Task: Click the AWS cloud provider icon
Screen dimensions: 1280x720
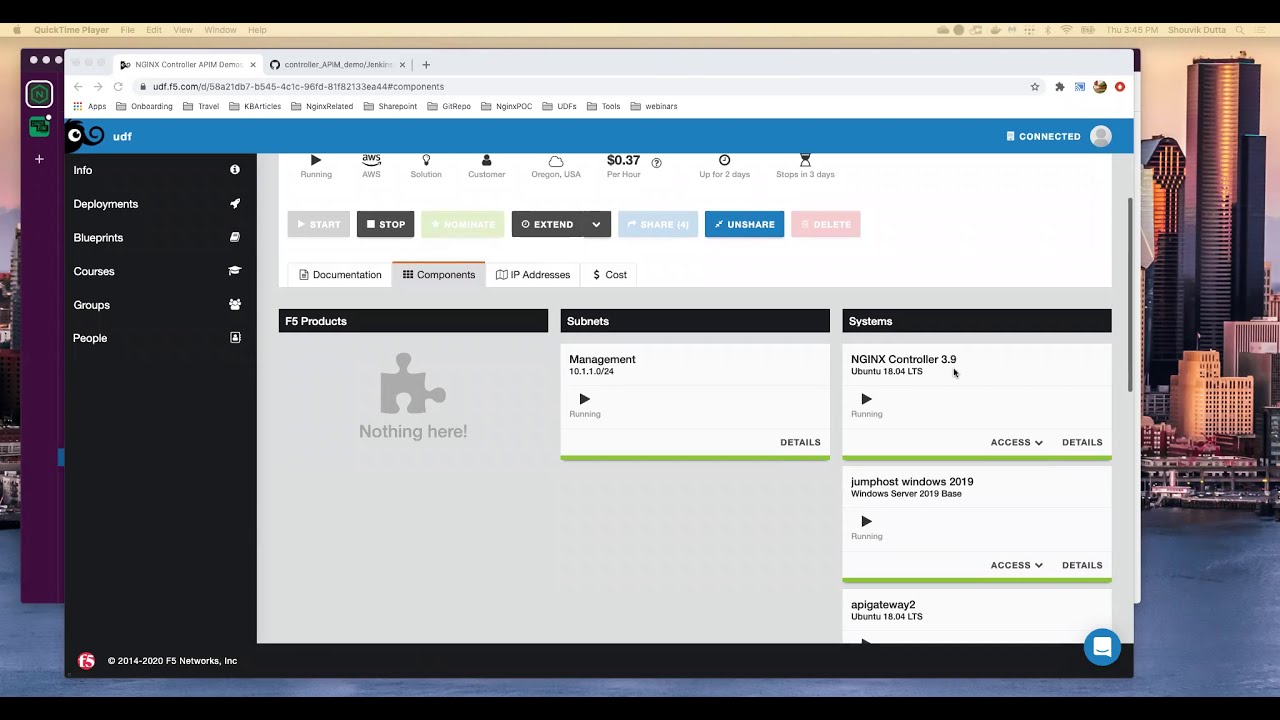Action: point(371,160)
